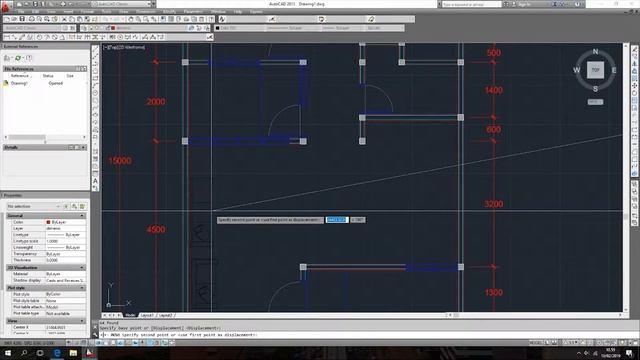Click Pan realtime icon in Standard toolbar

tap(131, 19)
